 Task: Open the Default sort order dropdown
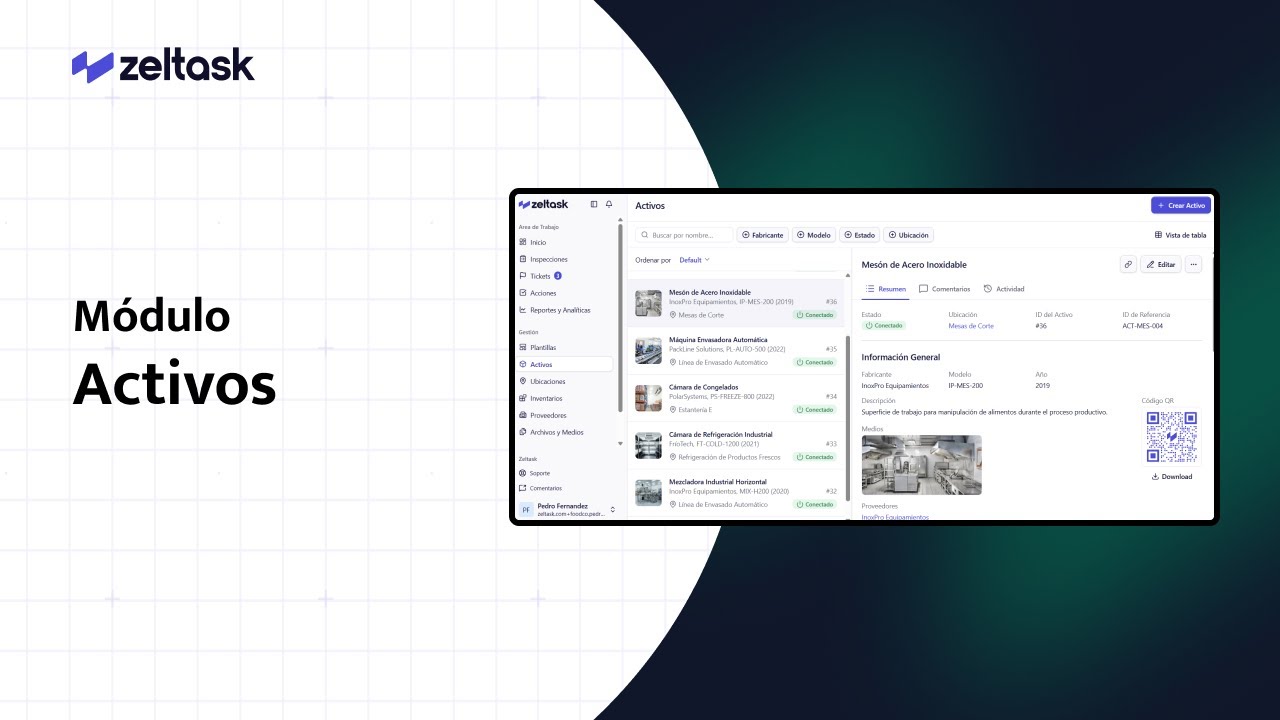click(695, 260)
